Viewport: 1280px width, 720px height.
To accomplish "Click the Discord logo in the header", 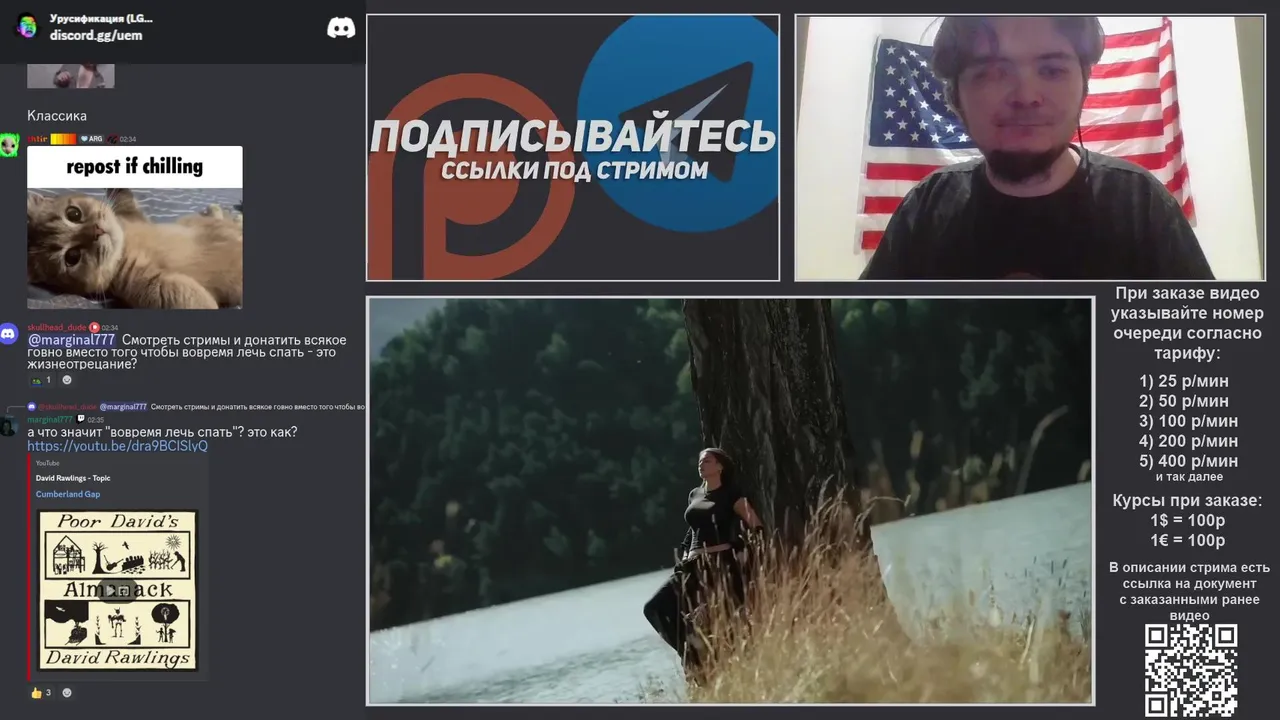I will 341,27.
